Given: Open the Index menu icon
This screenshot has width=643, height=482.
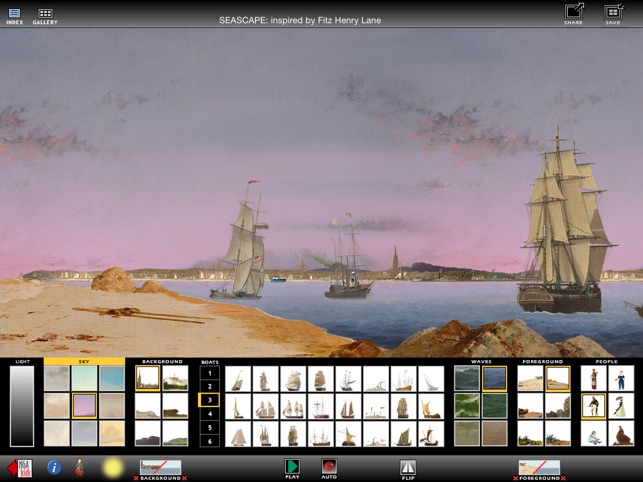Looking at the screenshot, I should tap(14, 16).
